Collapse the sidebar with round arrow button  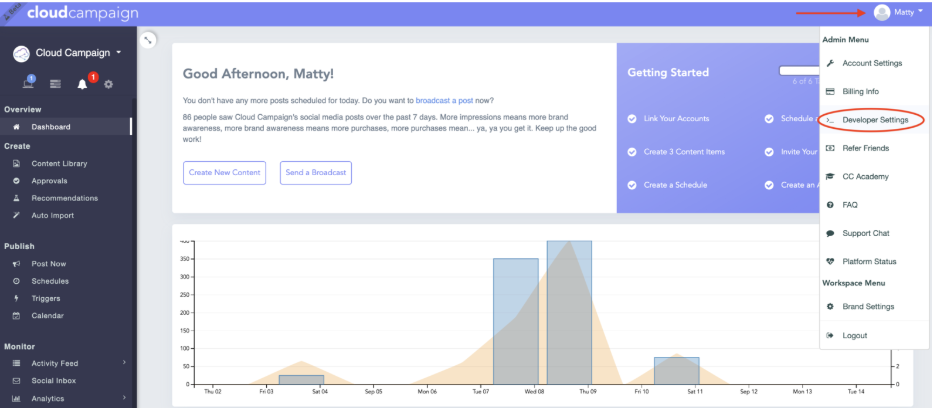(x=148, y=40)
